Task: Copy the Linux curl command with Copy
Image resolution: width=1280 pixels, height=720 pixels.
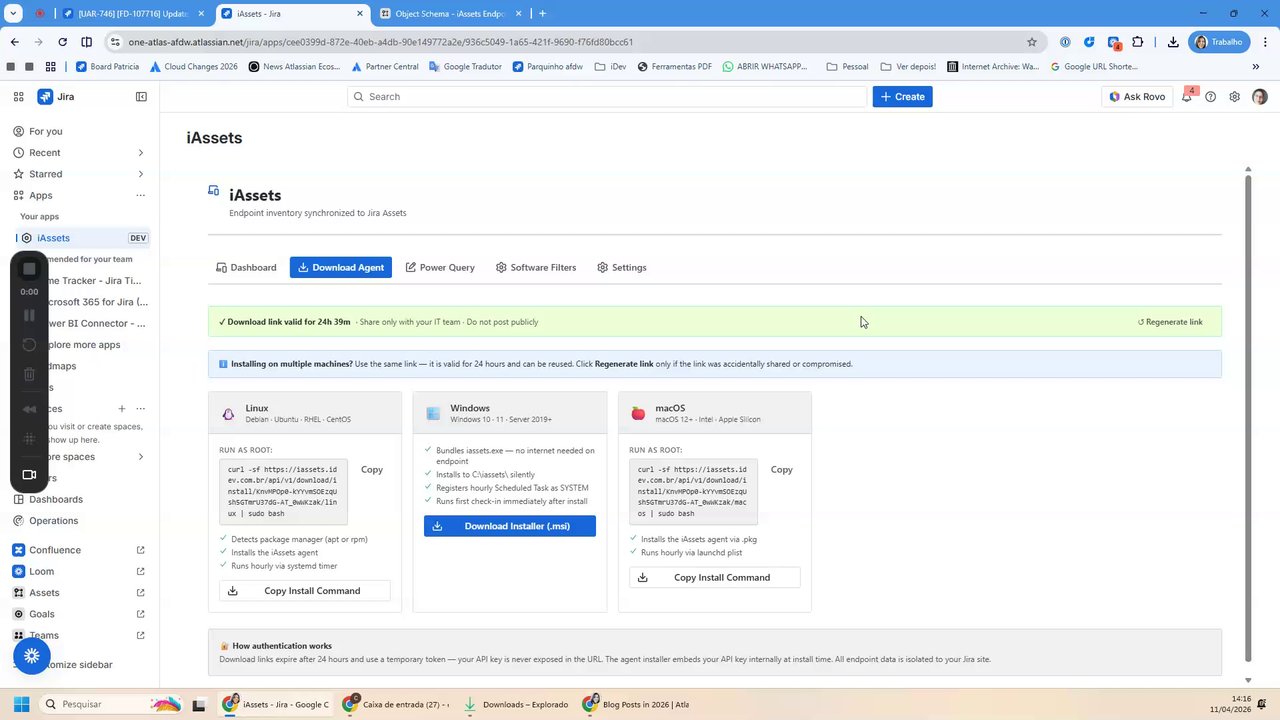Action: (x=372, y=470)
